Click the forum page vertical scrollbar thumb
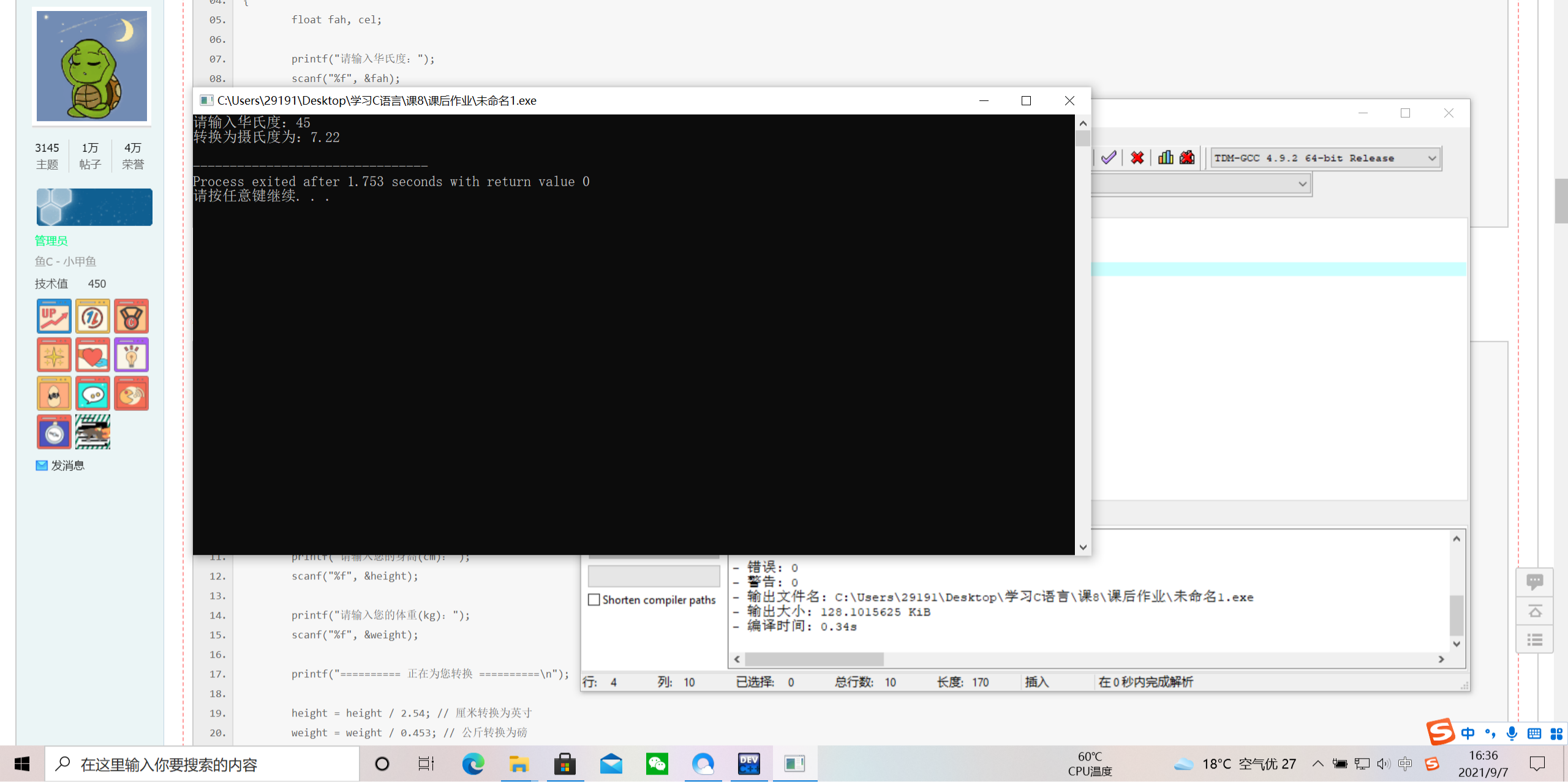Image resolution: width=1568 pixels, height=782 pixels. [x=1561, y=201]
